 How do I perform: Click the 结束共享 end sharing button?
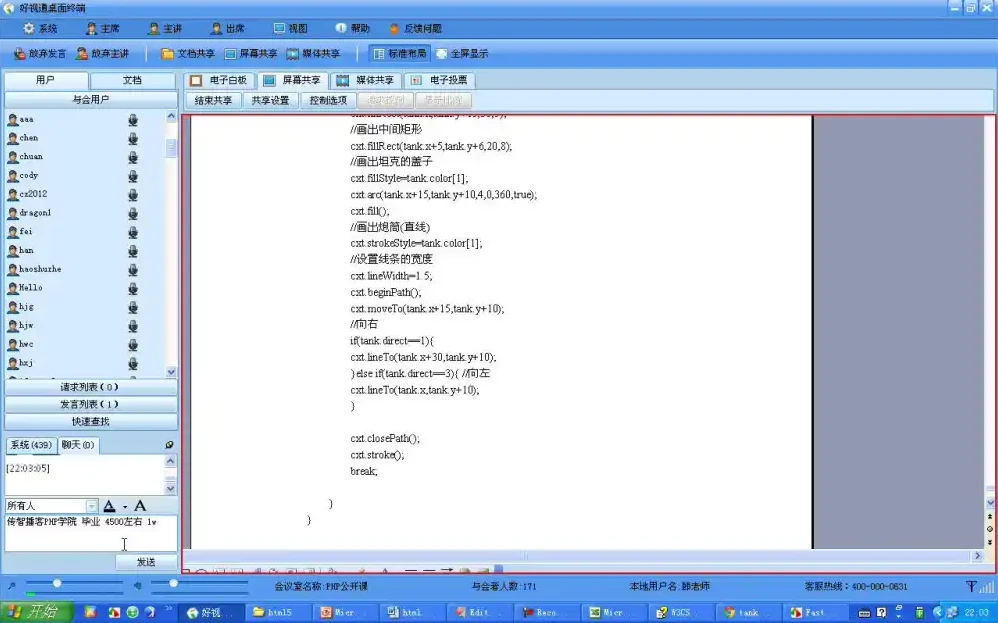click(212, 100)
